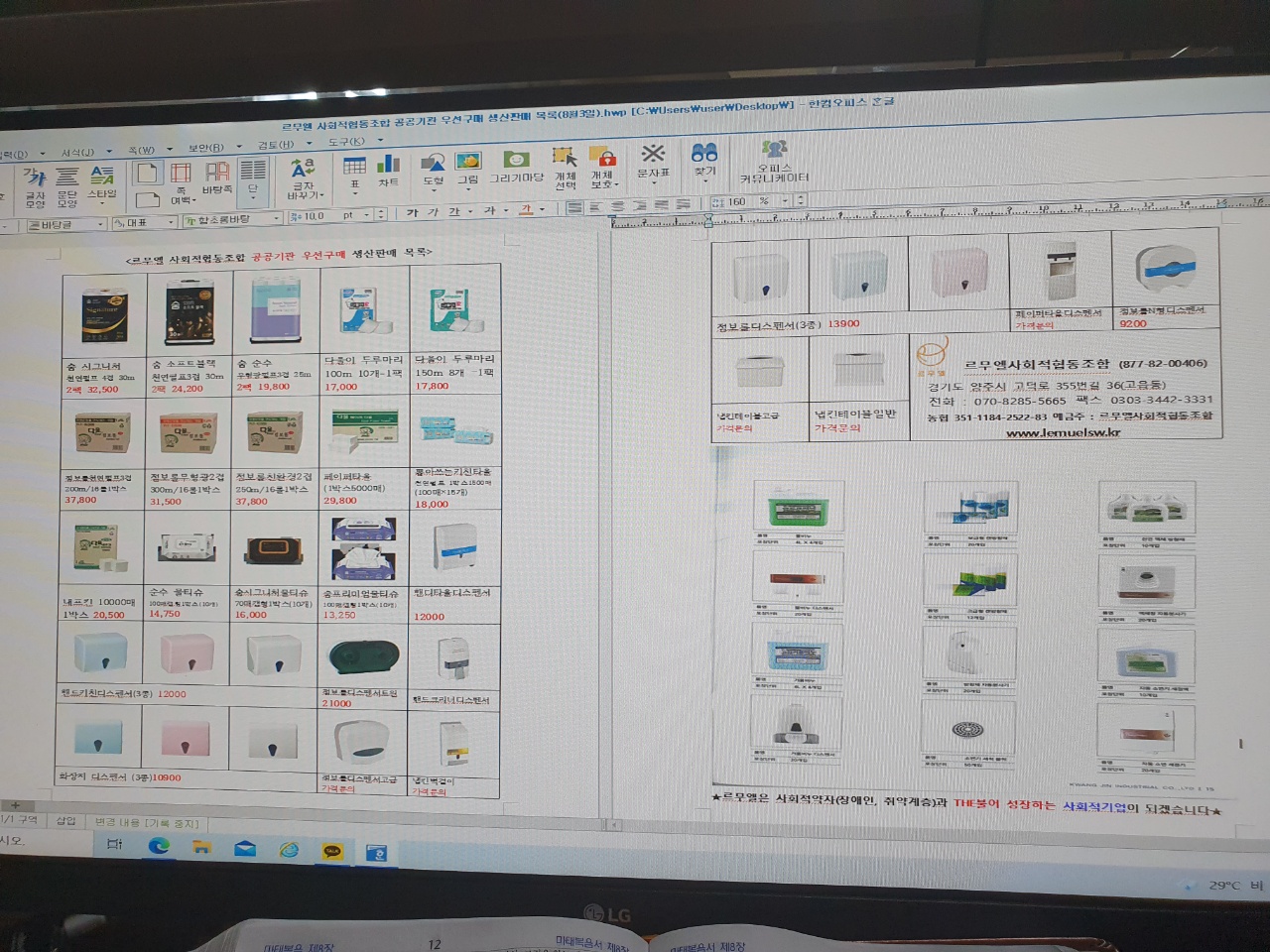The height and width of the screenshot is (952, 1270).
Task: Click the font size stepper arrows
Action: 381,214
